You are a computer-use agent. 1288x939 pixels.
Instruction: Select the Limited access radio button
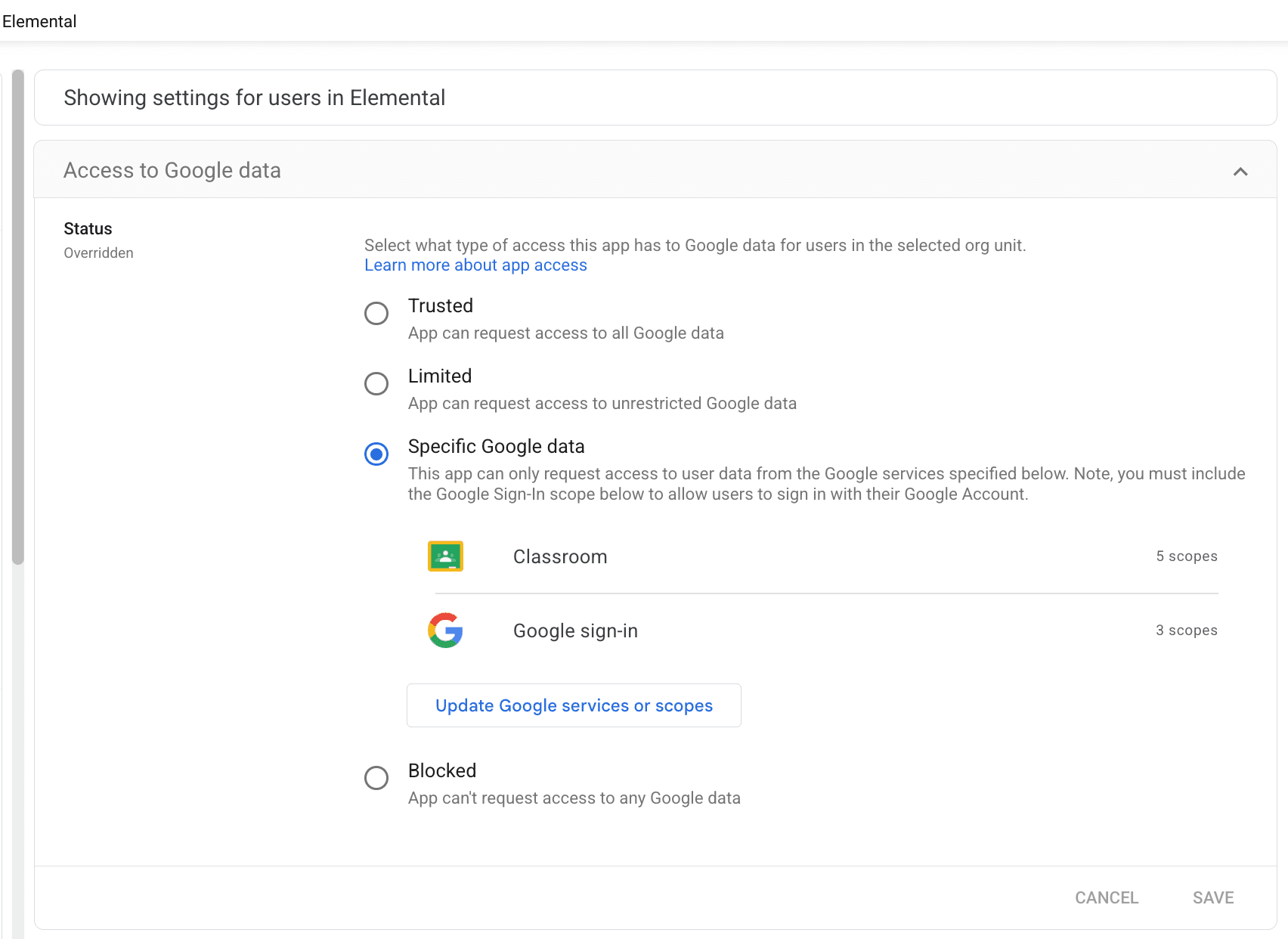[x=376, y=383]
